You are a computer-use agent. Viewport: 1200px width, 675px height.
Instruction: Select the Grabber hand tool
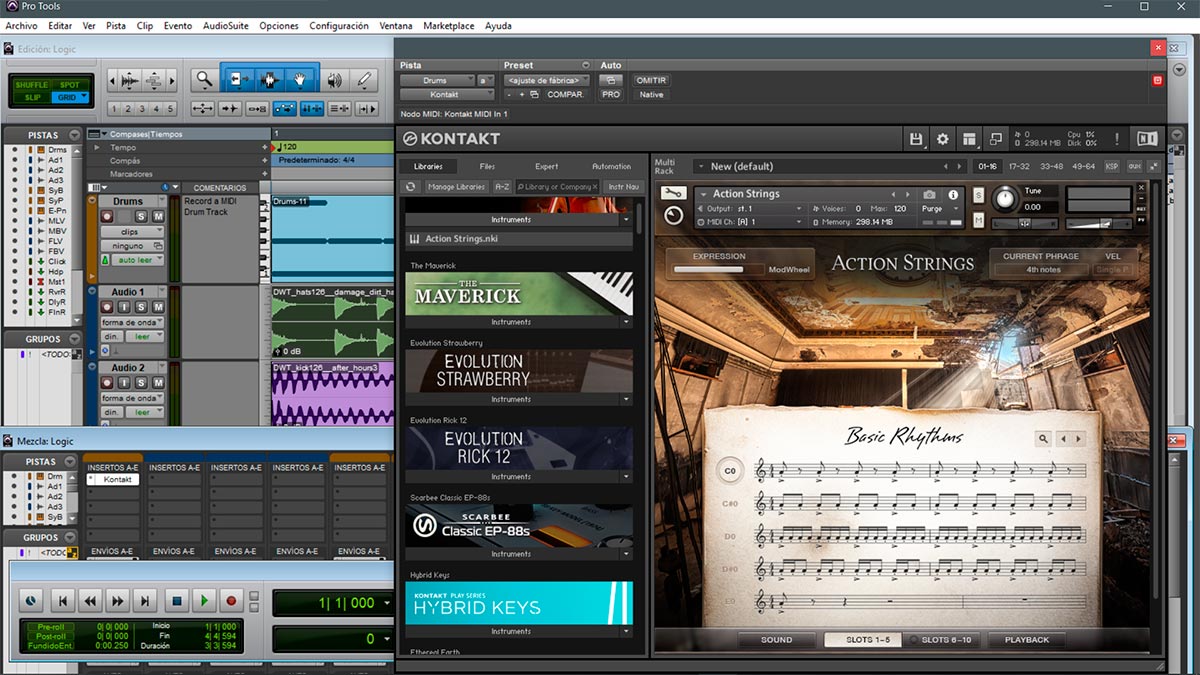[300, 80]
